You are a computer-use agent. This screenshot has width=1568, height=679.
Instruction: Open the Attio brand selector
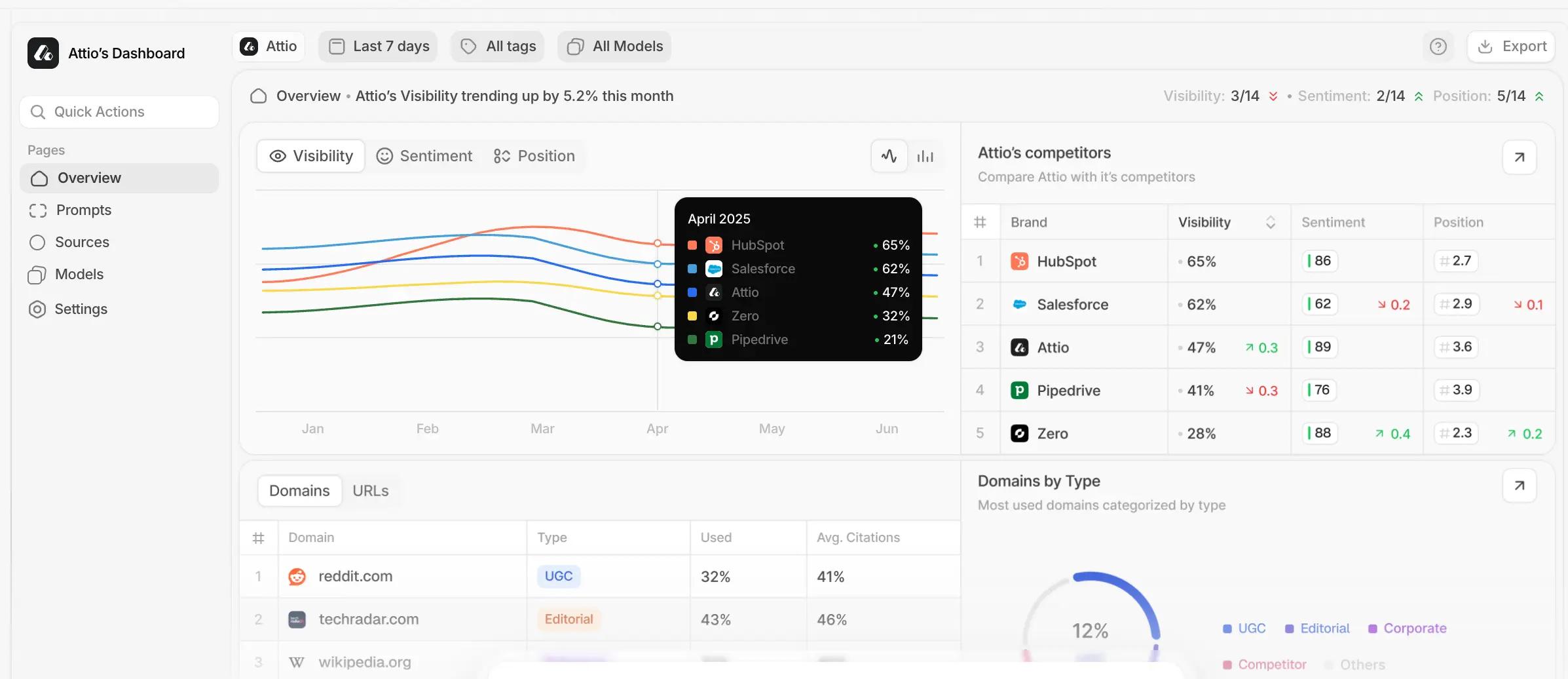click(x=269, y=47)
